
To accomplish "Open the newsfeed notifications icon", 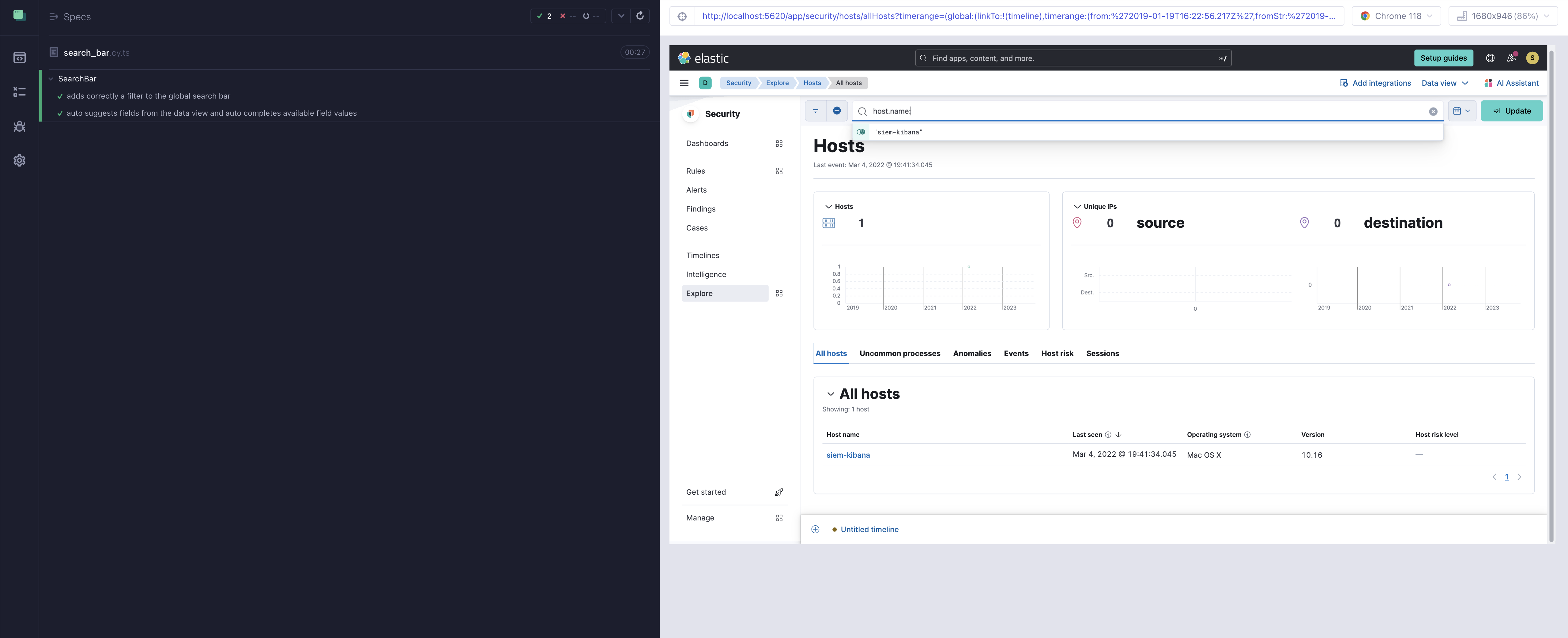I will click(x=1511, y=58).
